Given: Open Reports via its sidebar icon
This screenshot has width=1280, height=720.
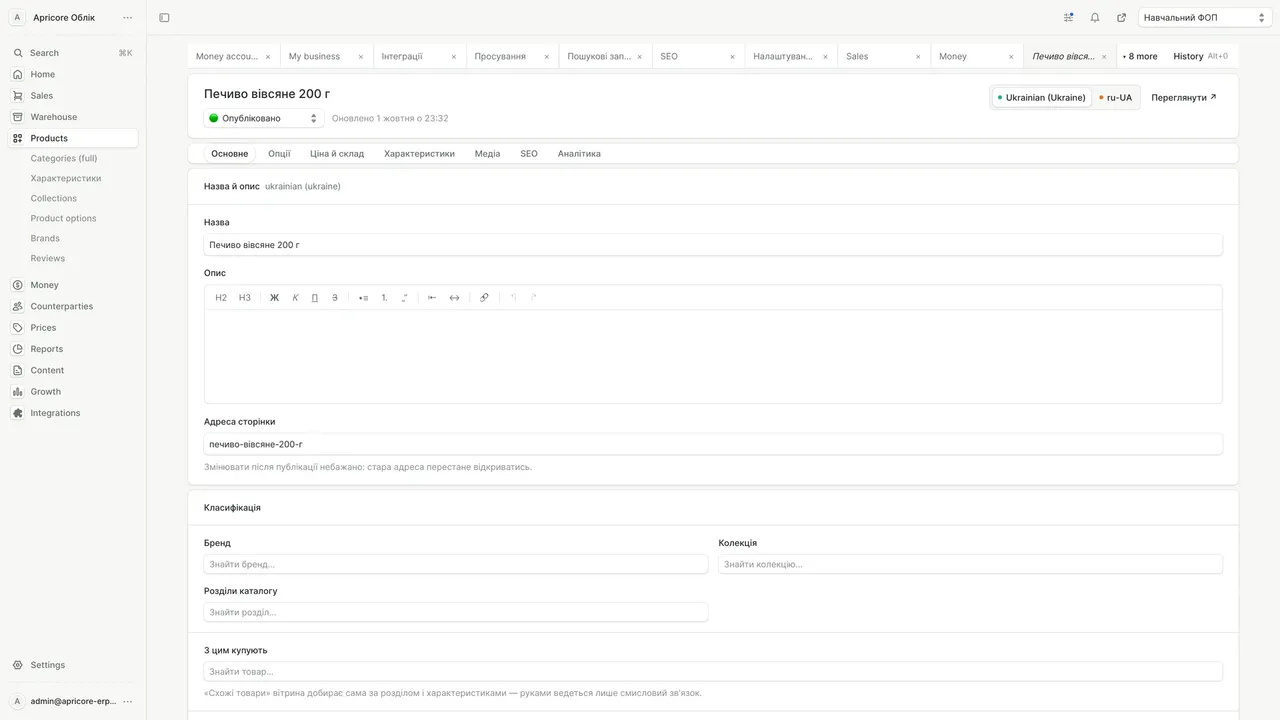Looking at the screenshot, I should [x=18, y=349].
